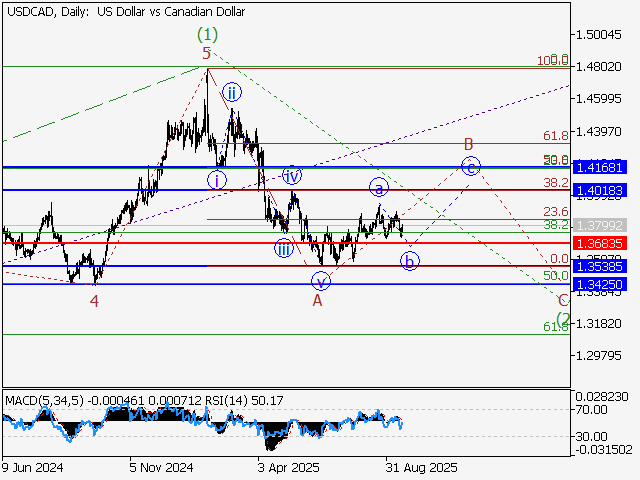Click the circled wave ii label
The height and width of the screenshot is (480, 640).
(231, 92)
